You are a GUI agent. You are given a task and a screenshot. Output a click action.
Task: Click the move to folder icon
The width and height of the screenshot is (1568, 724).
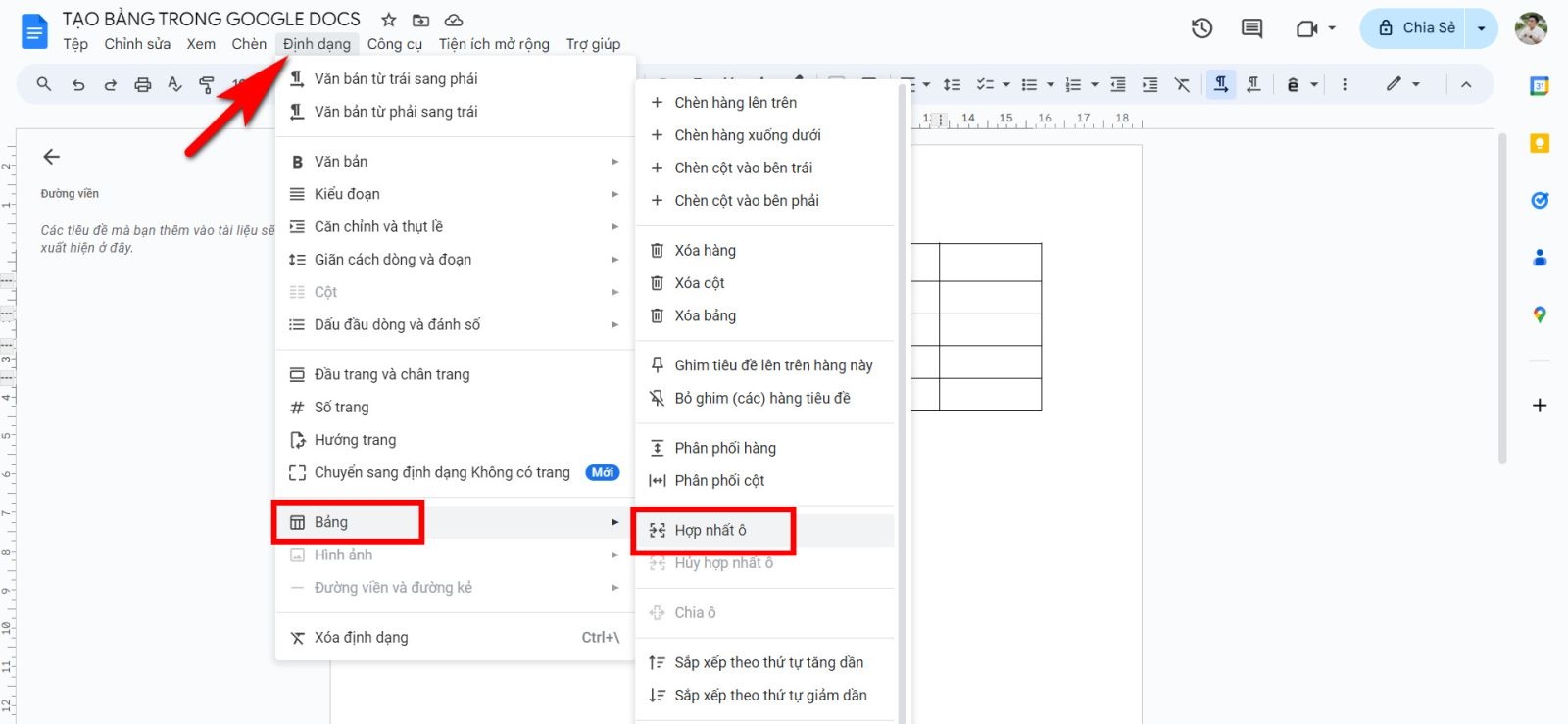tap(420, 20)
